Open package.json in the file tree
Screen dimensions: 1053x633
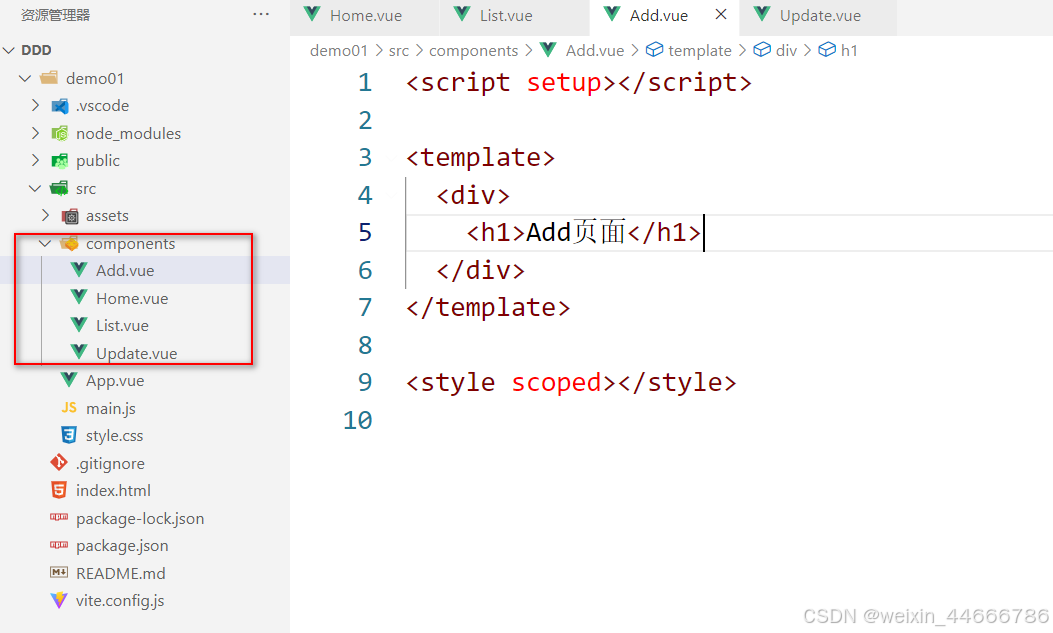122,546
